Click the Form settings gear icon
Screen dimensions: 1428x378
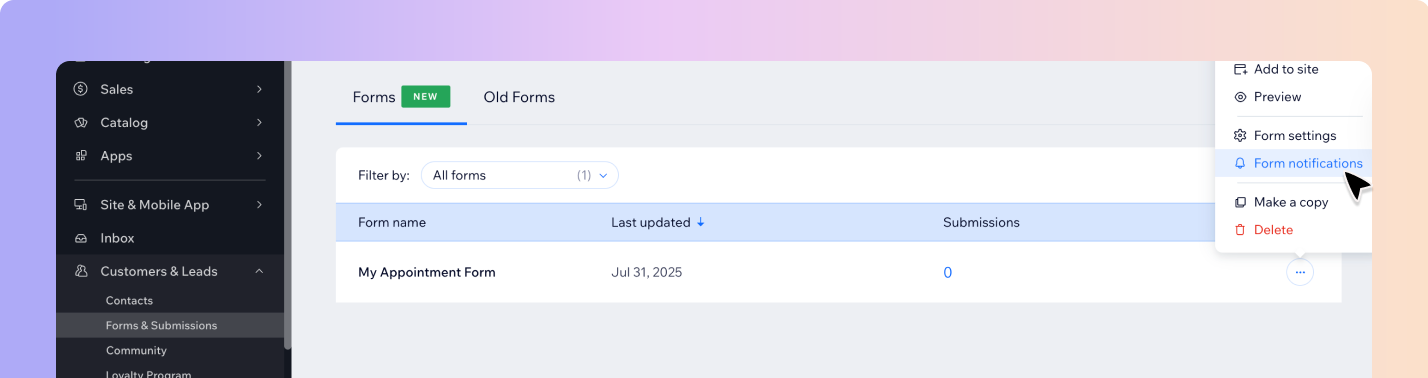1240,135
